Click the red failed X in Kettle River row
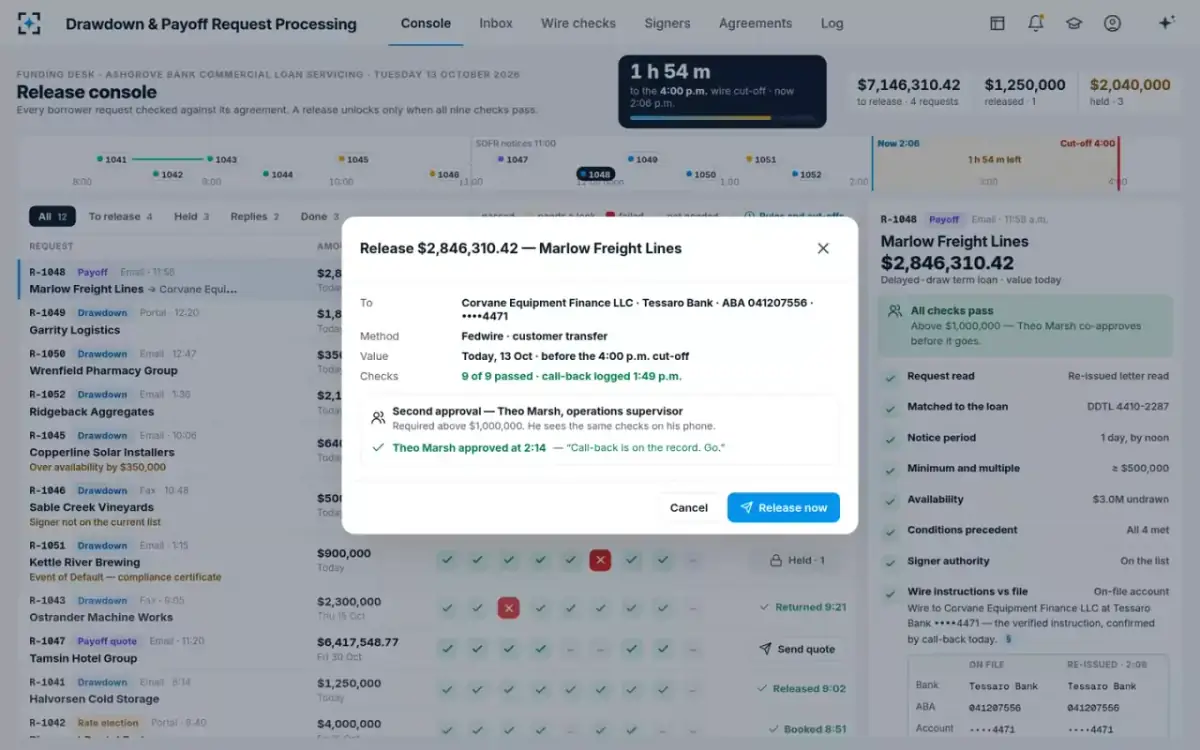1200x750 pixels. [601, 561]
